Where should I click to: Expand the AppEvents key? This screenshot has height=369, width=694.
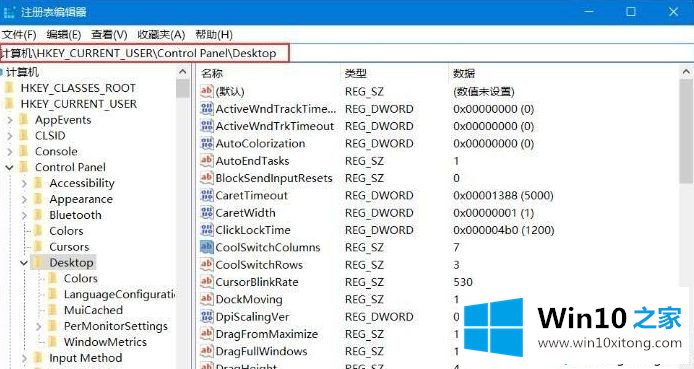[10, 120]
